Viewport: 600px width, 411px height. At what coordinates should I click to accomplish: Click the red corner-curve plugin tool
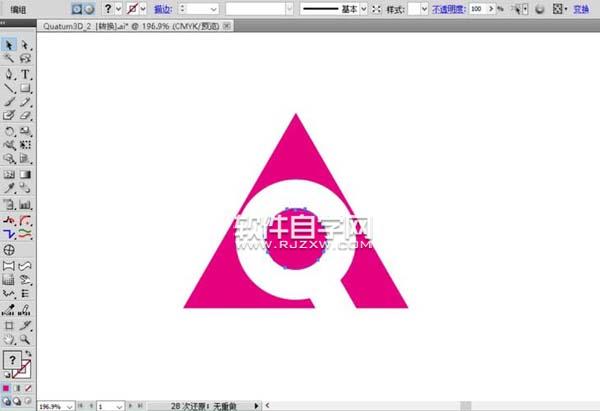25,220
